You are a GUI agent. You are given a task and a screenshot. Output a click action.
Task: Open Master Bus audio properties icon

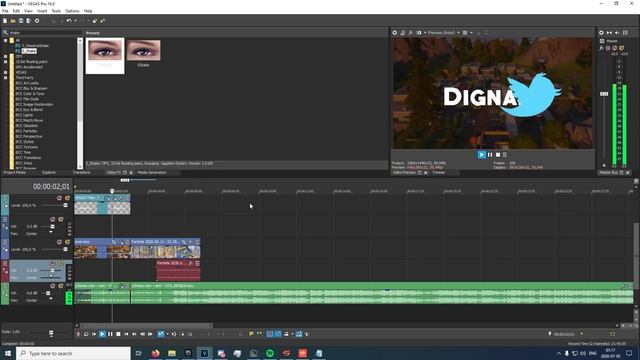click(601, 33)
